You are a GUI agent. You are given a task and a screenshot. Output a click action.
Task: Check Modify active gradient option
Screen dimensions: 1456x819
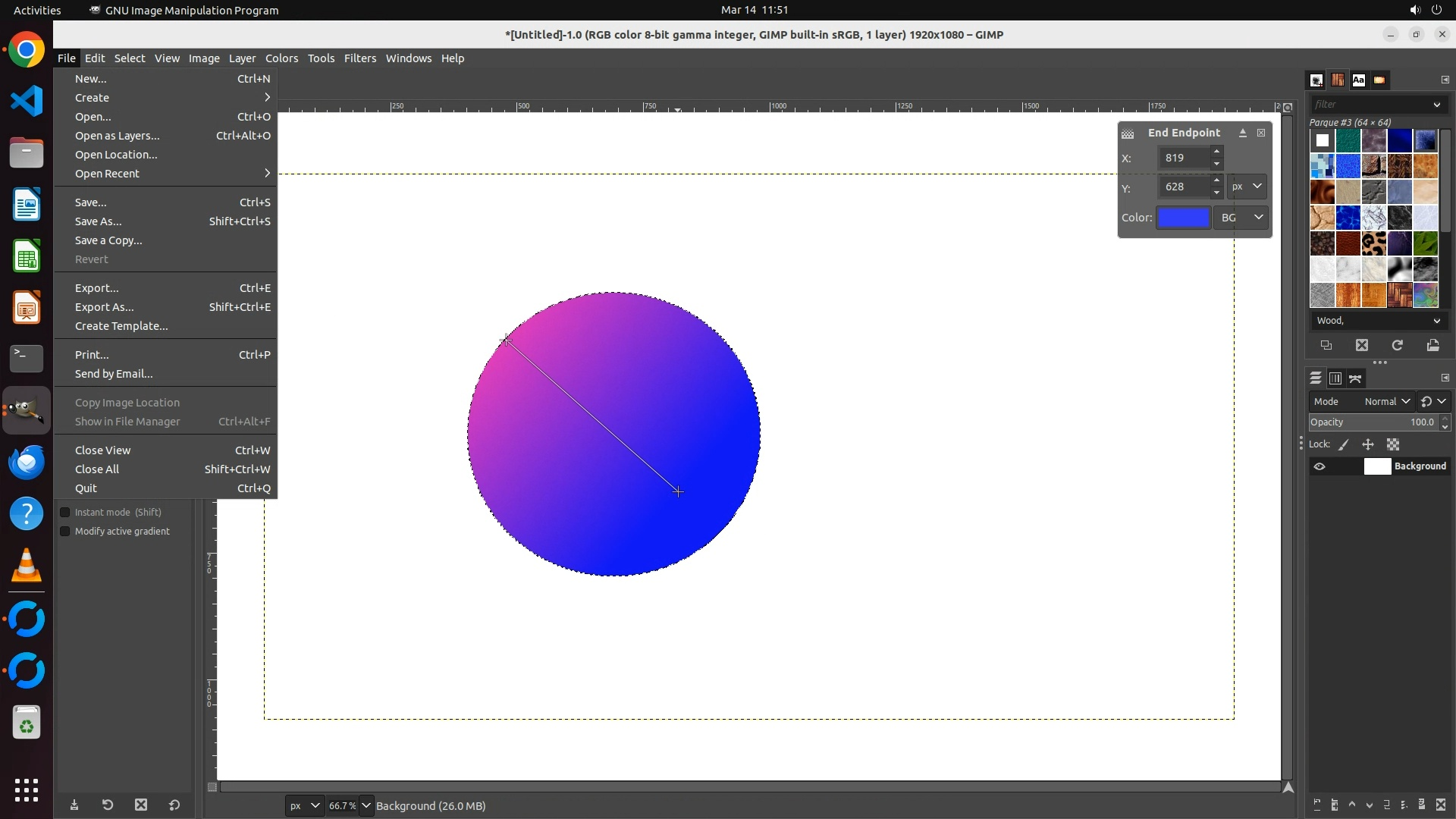point(65,532)
